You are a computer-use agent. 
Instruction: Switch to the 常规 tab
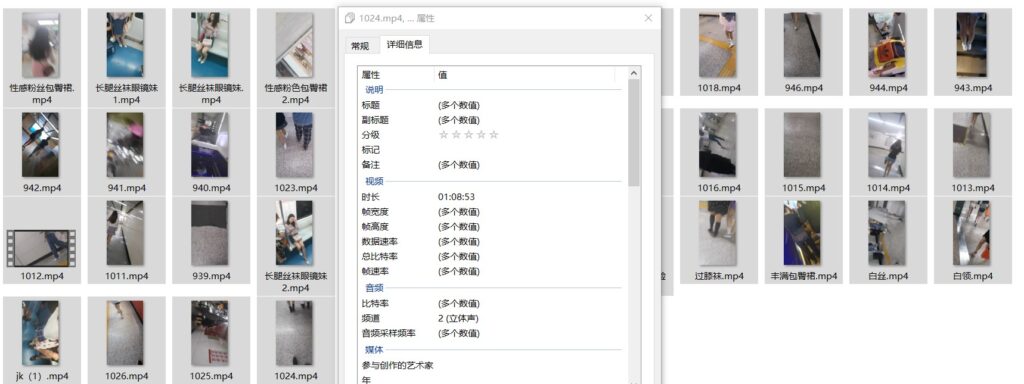point(360,46)
